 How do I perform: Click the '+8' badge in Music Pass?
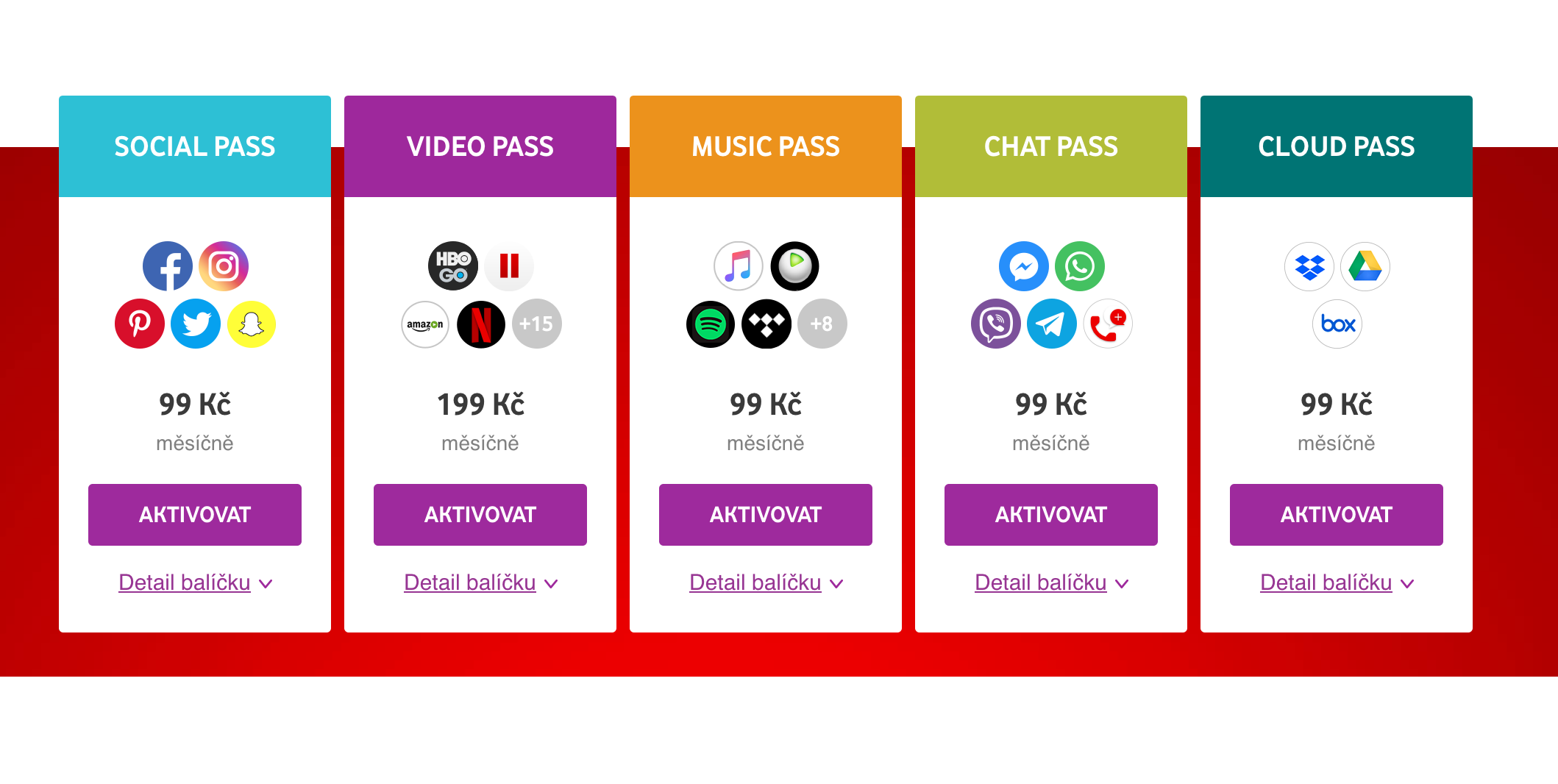(x=822, y=324)
